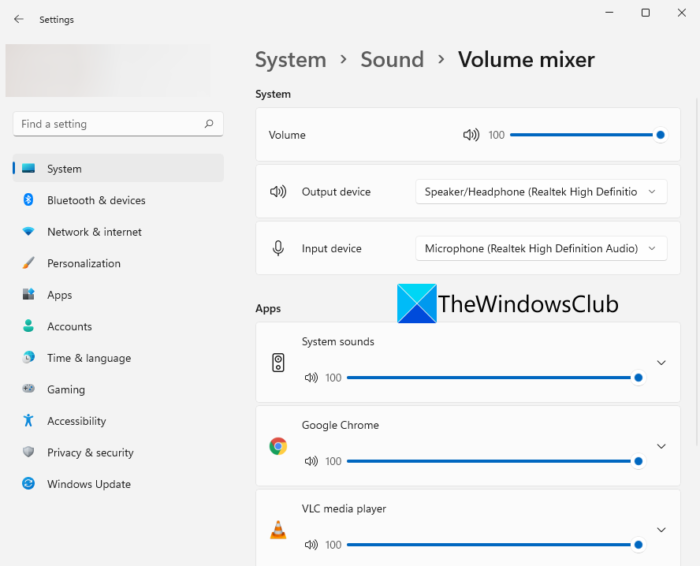Click the Find a setting search box
The height and width of the screenshot is (566, 700).
pos(118,124)
